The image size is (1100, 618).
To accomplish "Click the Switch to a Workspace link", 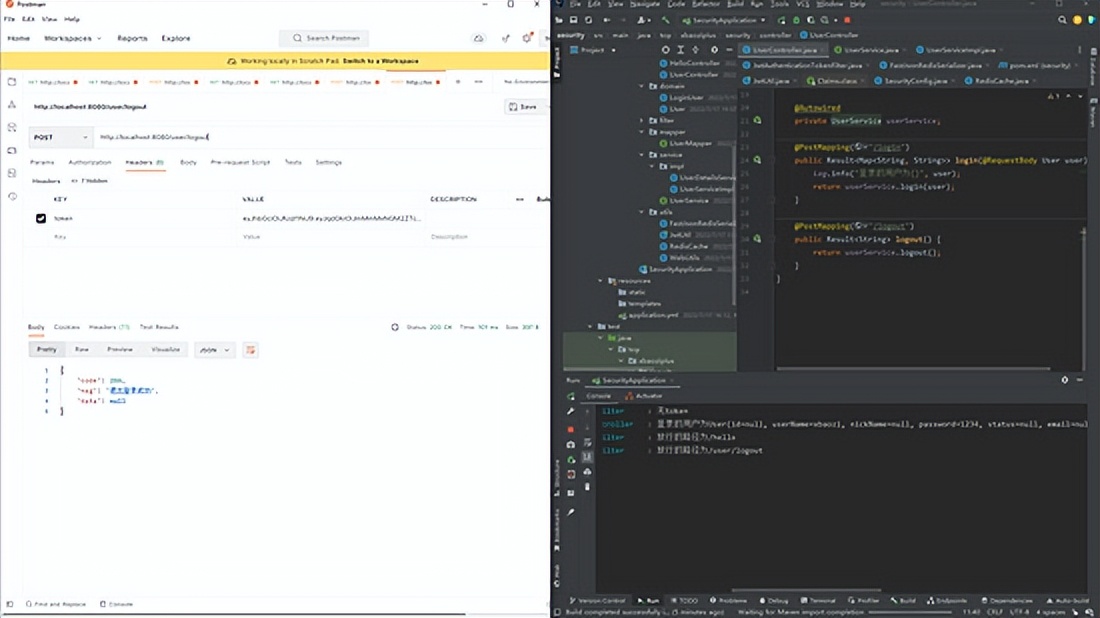I will pyautogui.click(x=380, y=61).
